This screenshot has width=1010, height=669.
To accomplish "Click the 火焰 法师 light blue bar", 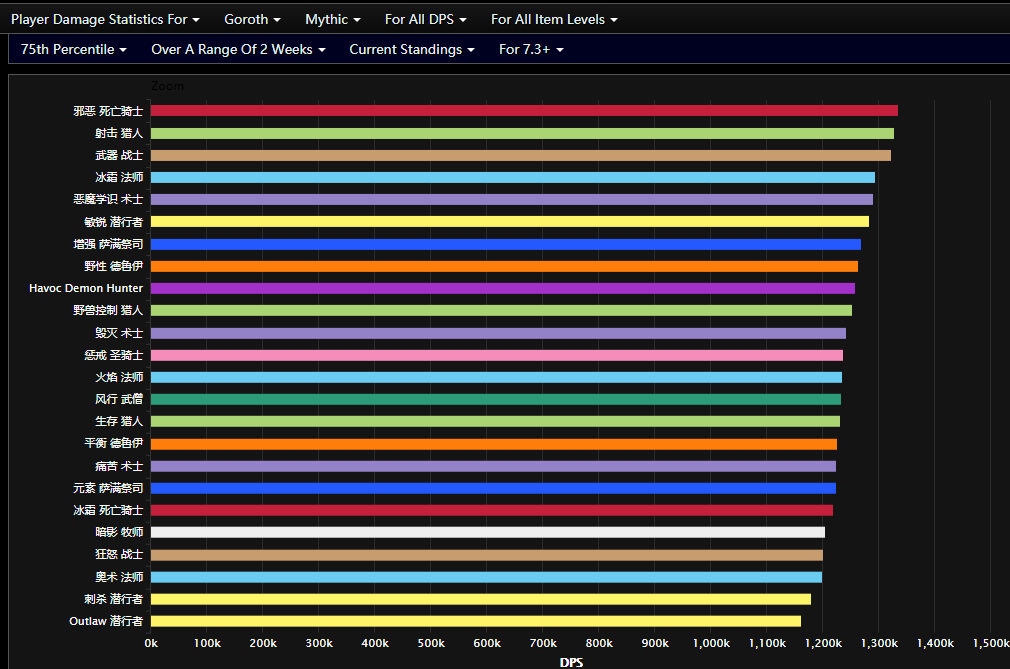I will [x=496, y=377].
